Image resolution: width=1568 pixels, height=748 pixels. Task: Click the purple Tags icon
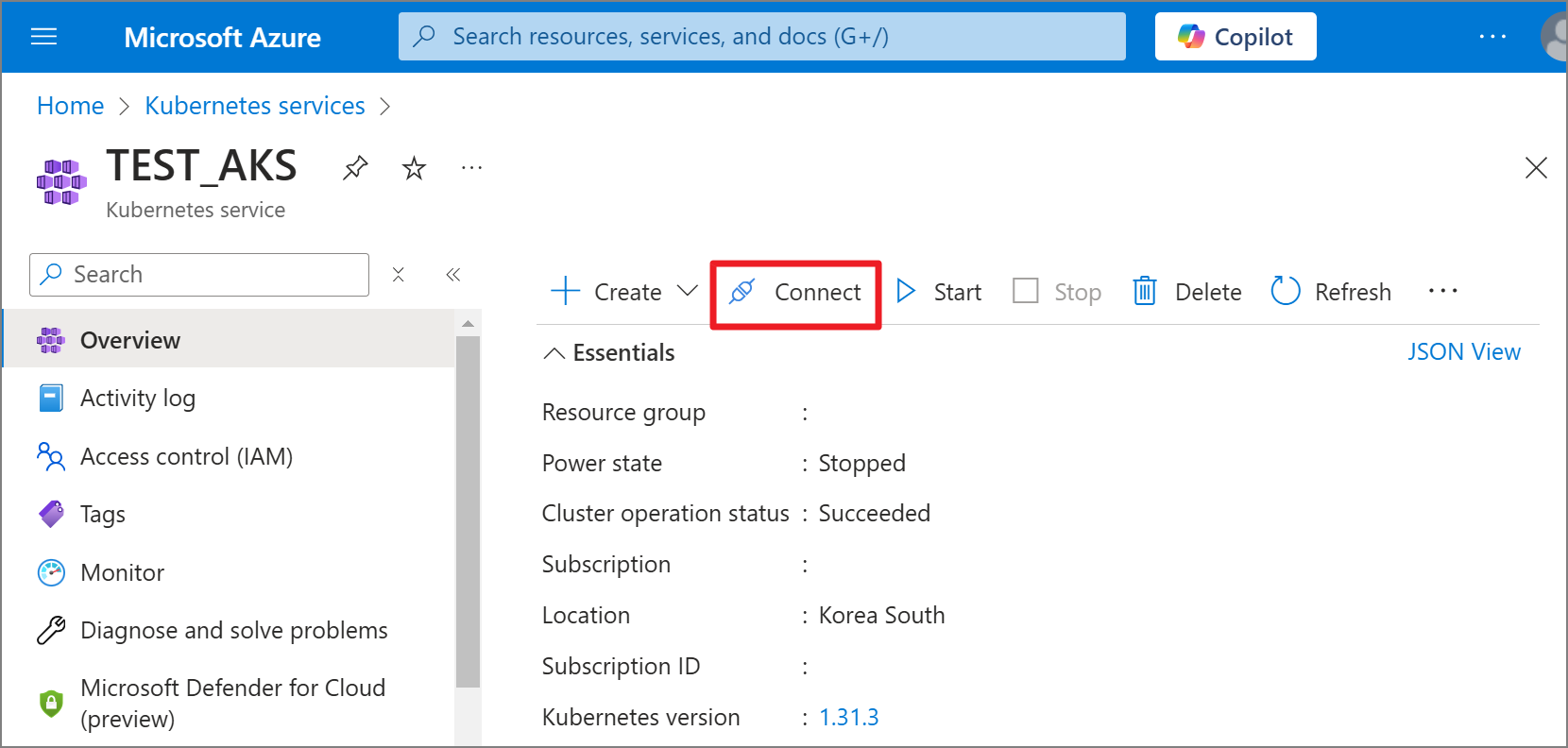click(x=51, y=514)
